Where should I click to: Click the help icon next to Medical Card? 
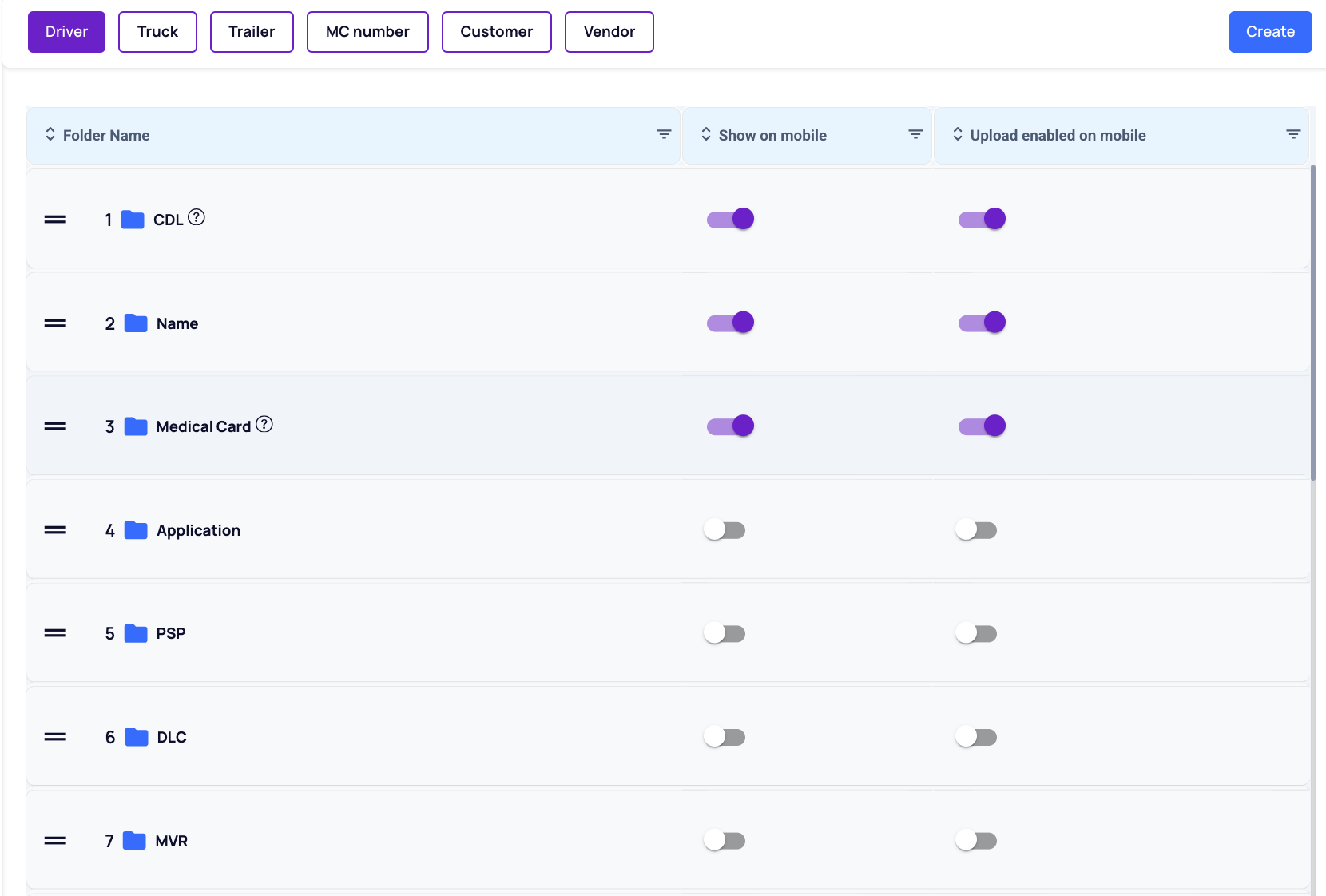coord(264,424)
